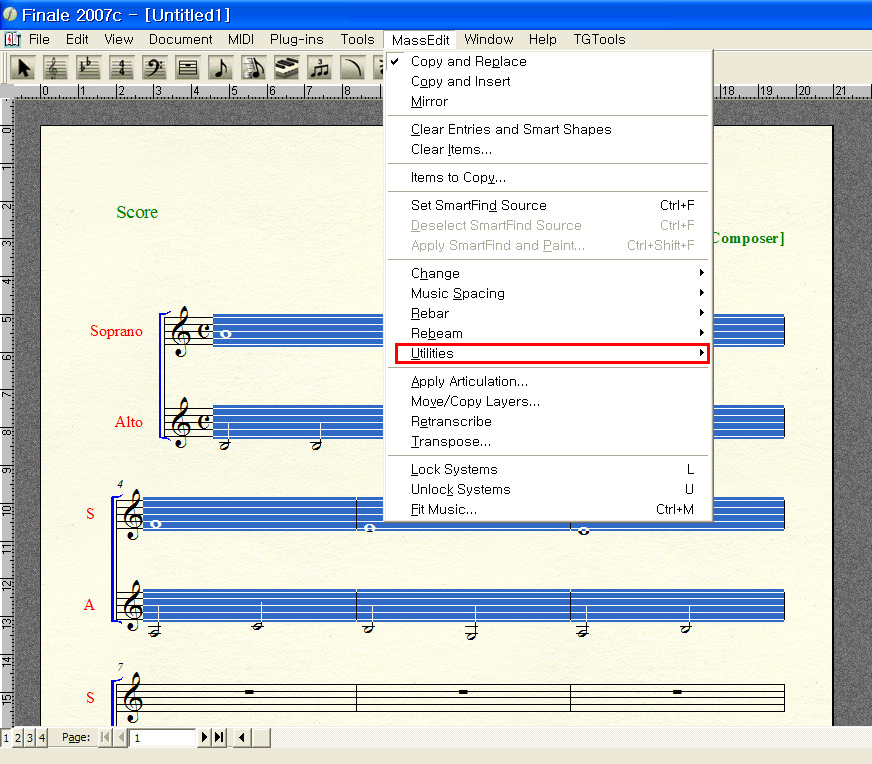This screenshot has height=764, width=872.
Task: Select the Time Signature tool
Action: pyautogui.click(x=122, y=68)
